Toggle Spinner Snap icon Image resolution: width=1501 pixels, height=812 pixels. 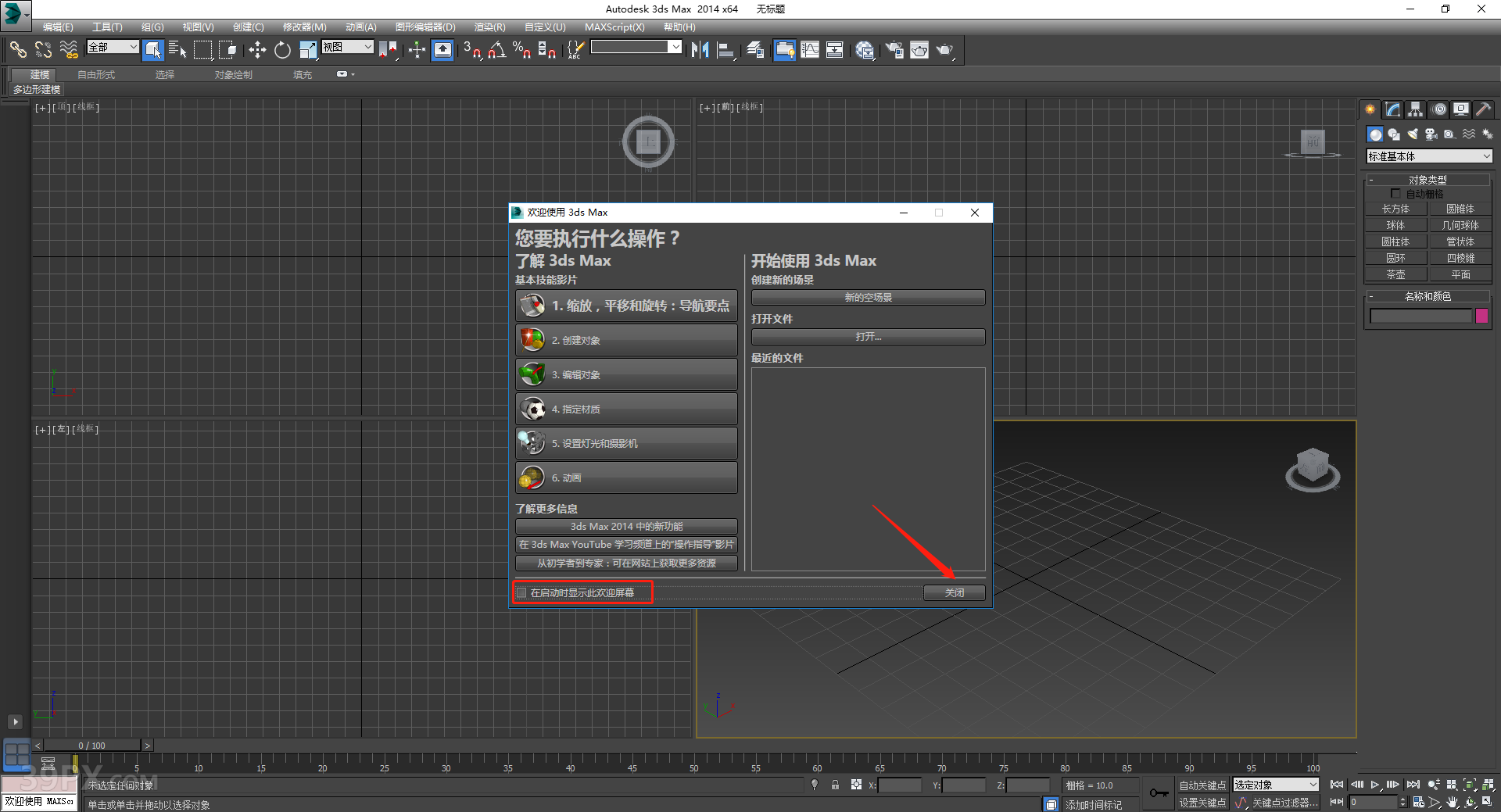pyautogui.click(x=547, y=50)
